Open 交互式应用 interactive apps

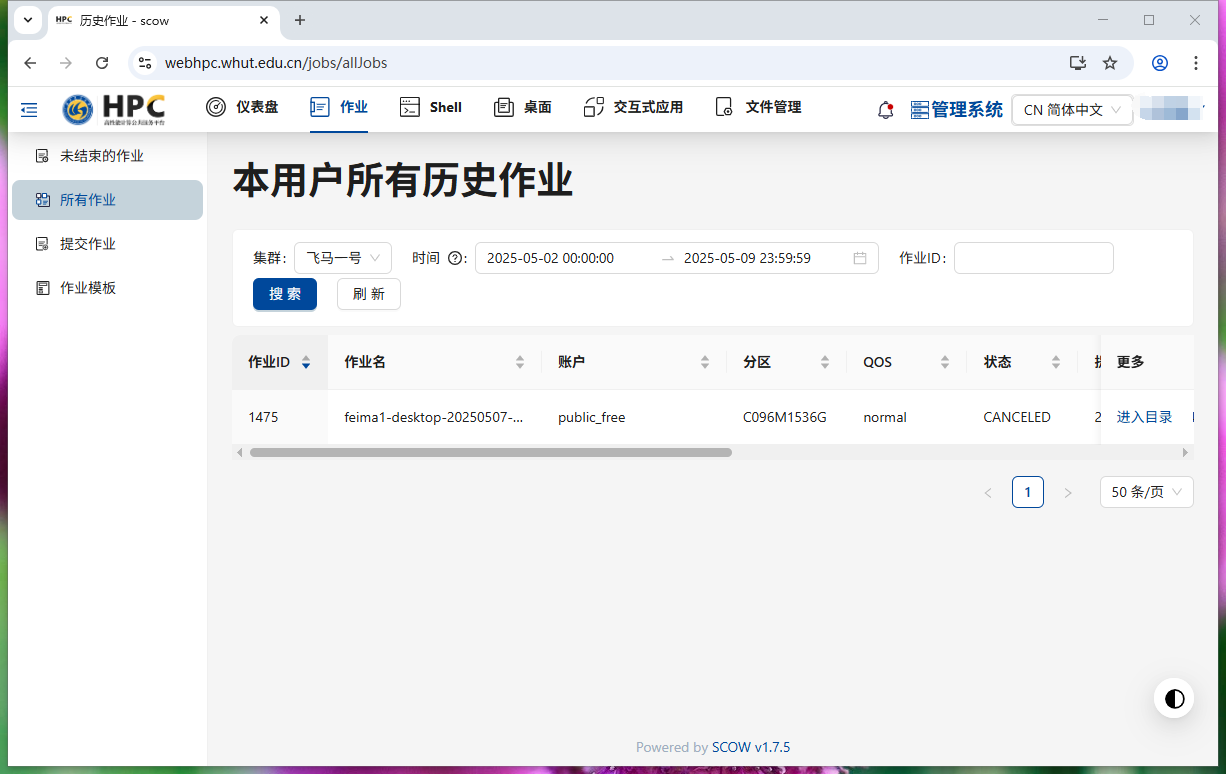pos(633,107)
